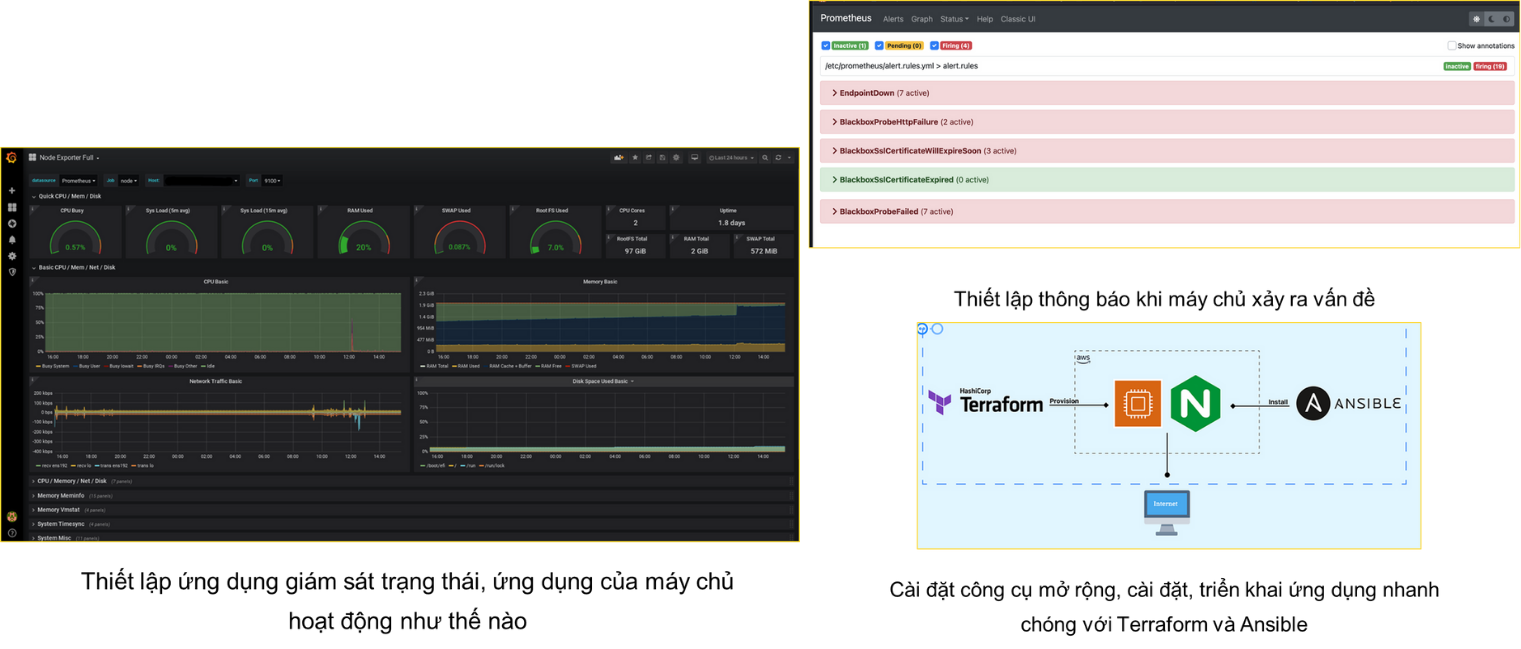Click the Refresh dashboard icon

pyautogui.click(x=778, y=158)
